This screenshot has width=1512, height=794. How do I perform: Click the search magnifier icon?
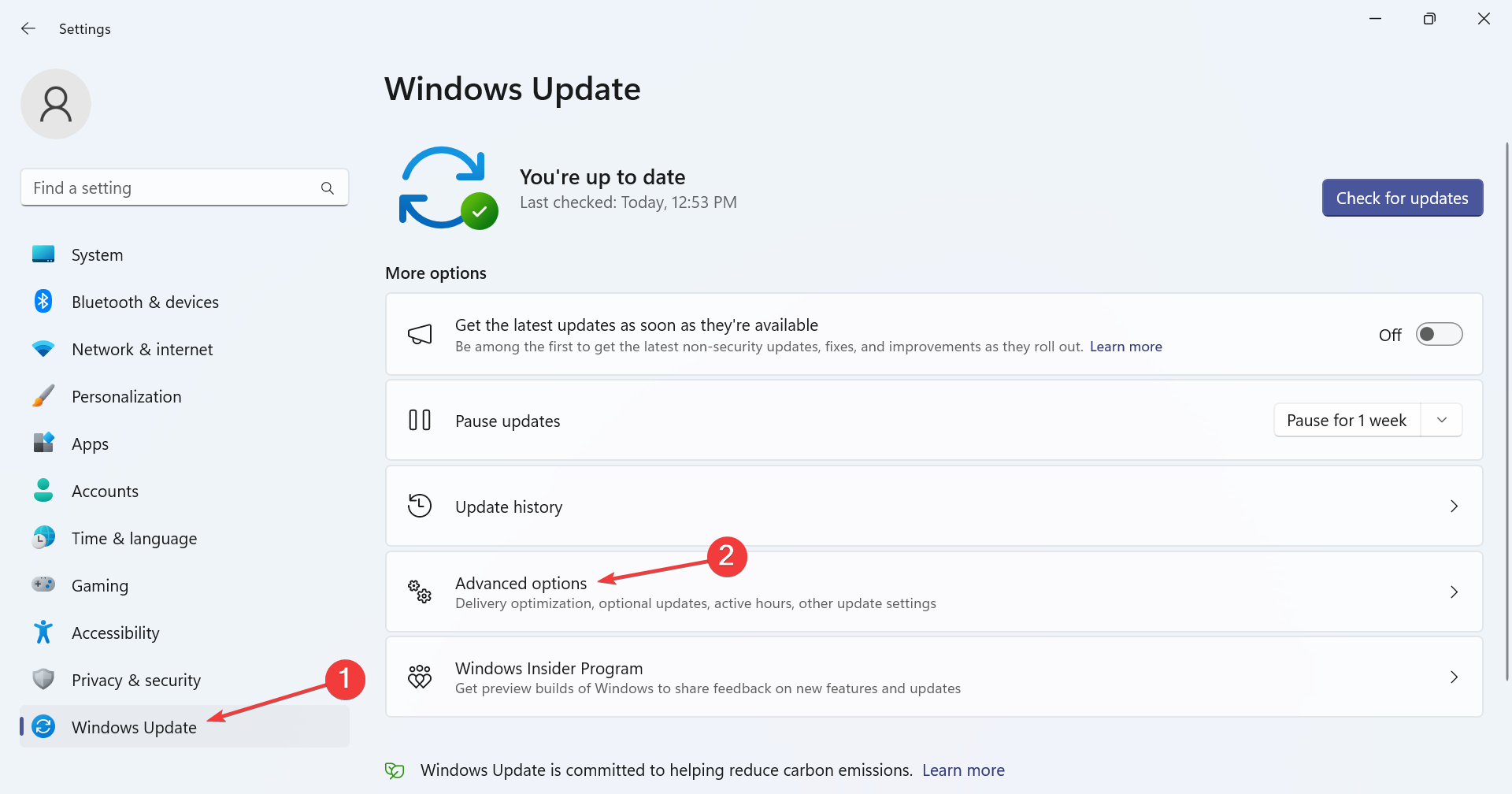pyautogui.click(x=328, y=188)
